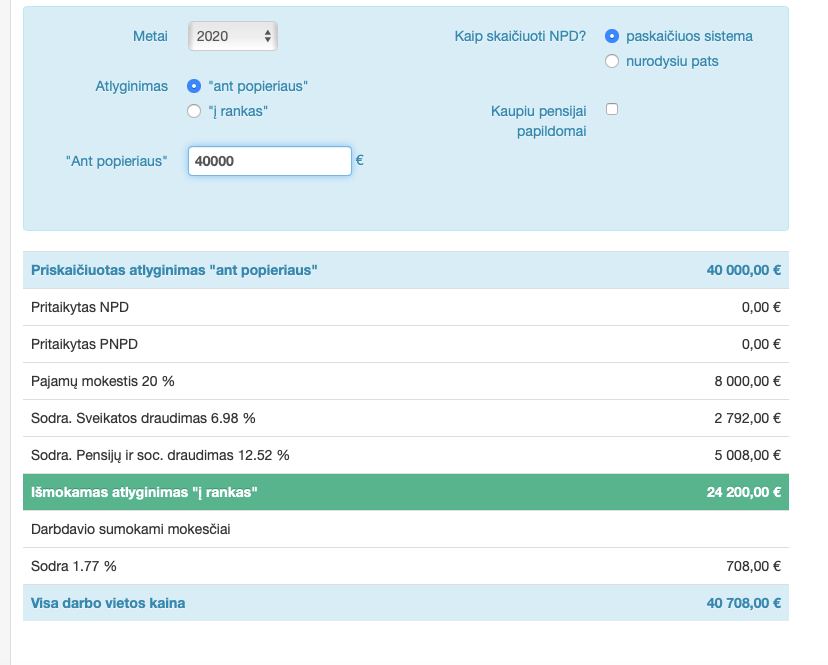
Task: Click the Sodra. Pensijų ir soc. draudimas label
Action: (x=160, y=455)
